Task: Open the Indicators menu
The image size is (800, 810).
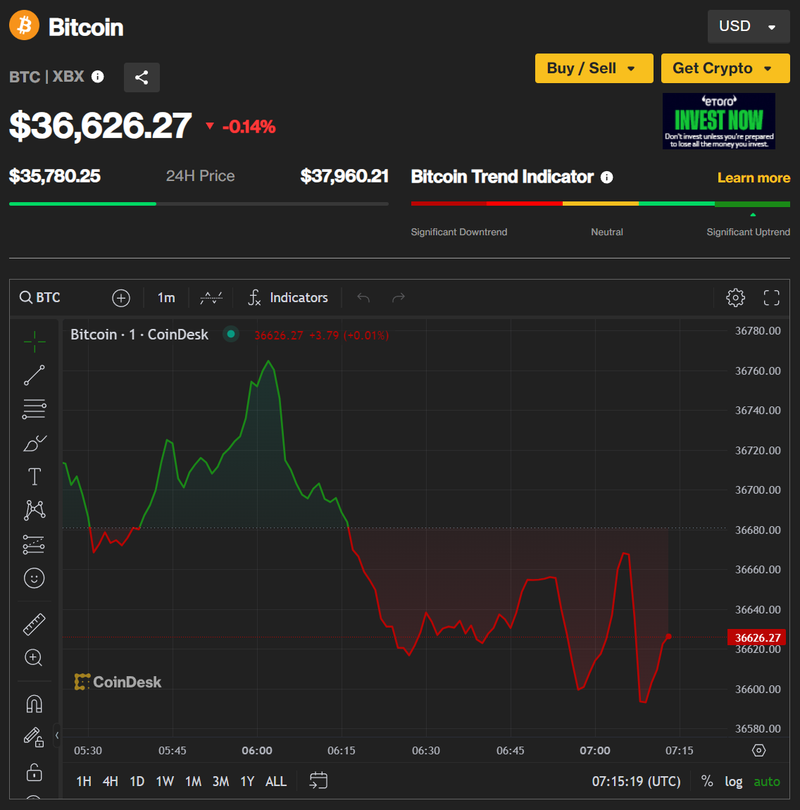Action: (287, 297)
